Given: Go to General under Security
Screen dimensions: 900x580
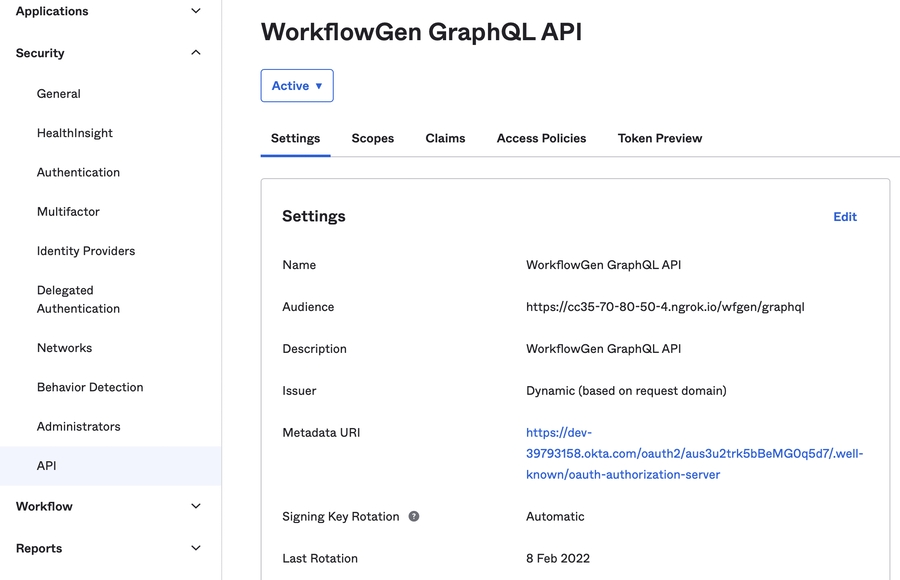Looking at the screenshot, I should tap(59, 94).
